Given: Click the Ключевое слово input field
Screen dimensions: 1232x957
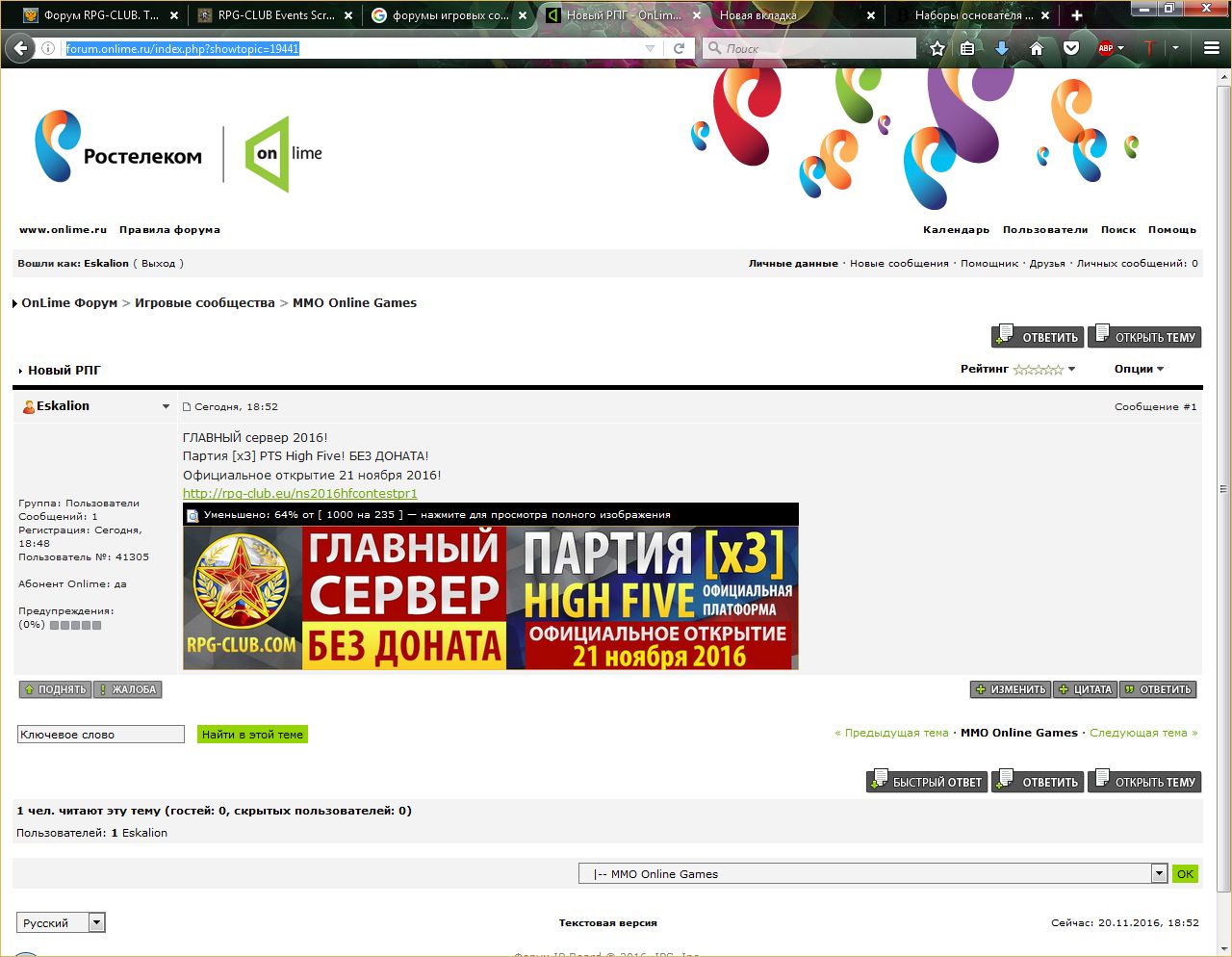Looking at the screenshot, I should 100,735.
